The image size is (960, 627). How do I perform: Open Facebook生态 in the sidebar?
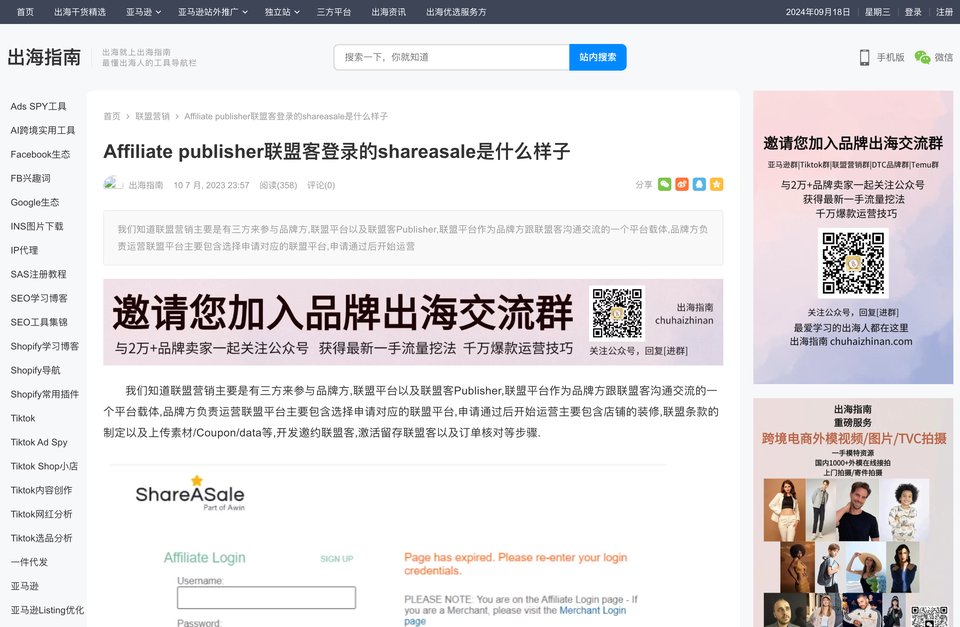click(40, 154)
